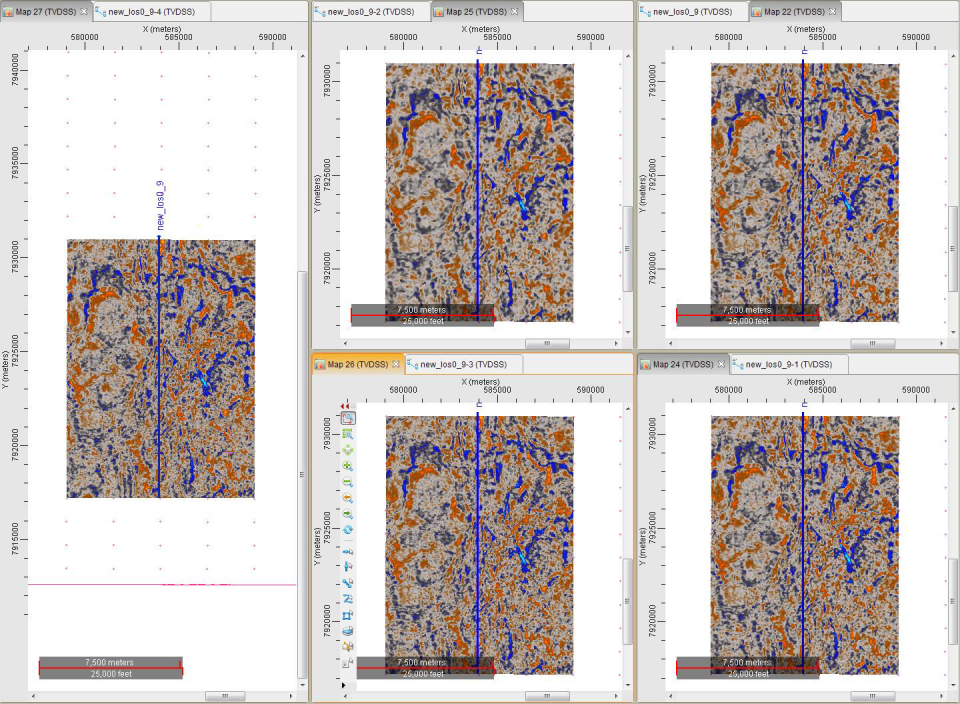Select the rectangle drawing tool in the Map 26 toolbar
960x704 pixels.
[x=348, y=615]
